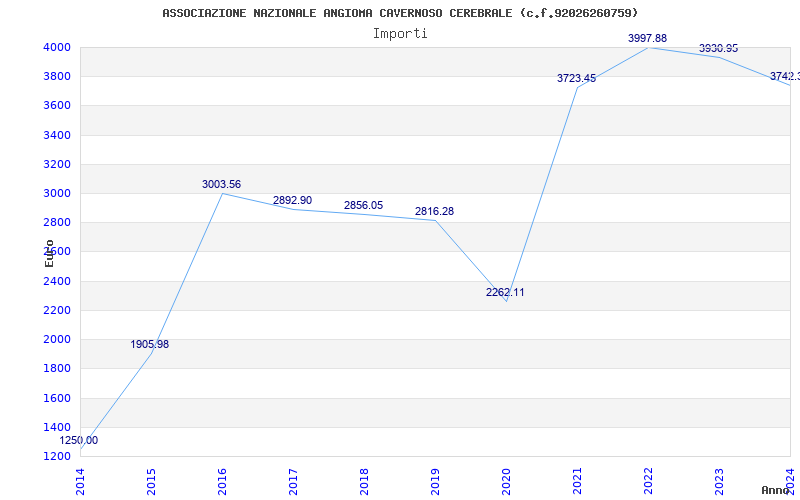Click the 'Anno' x-axis title

pos(776,490)
